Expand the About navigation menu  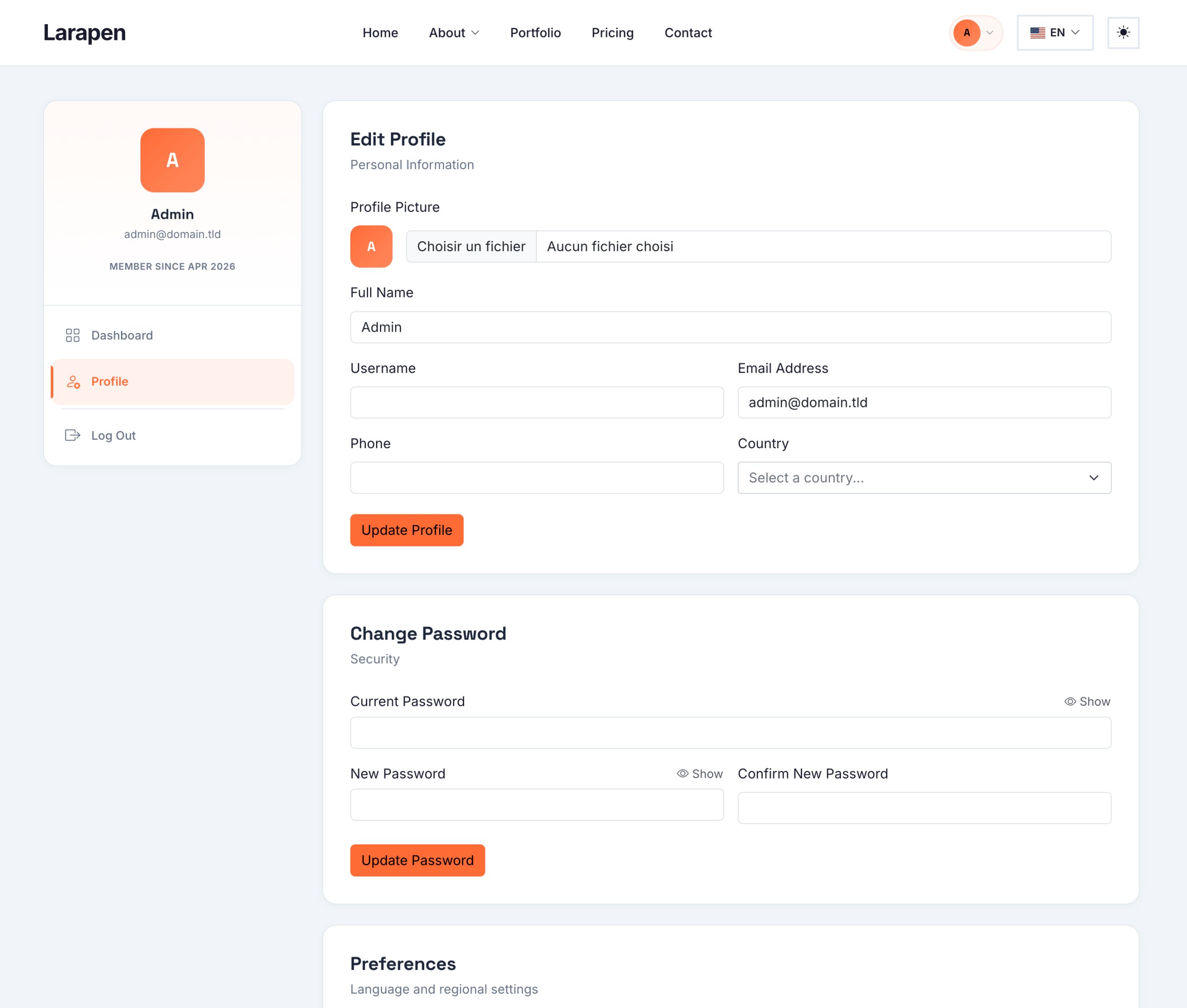pos(454,32)
